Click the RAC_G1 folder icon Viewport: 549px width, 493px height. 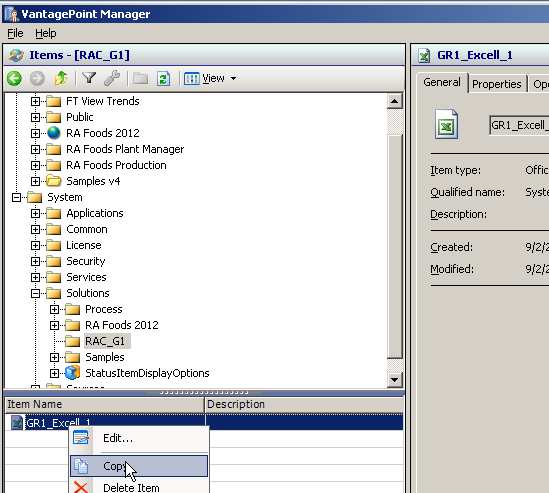coord(72,341)
